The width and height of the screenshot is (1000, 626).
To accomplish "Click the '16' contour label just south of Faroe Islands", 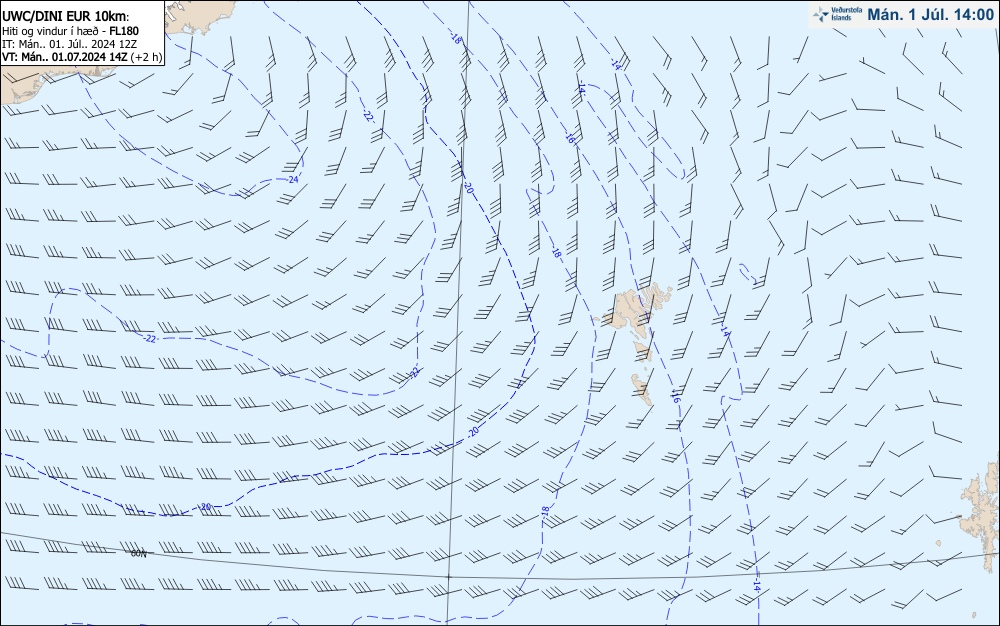I will click(675, 398).
